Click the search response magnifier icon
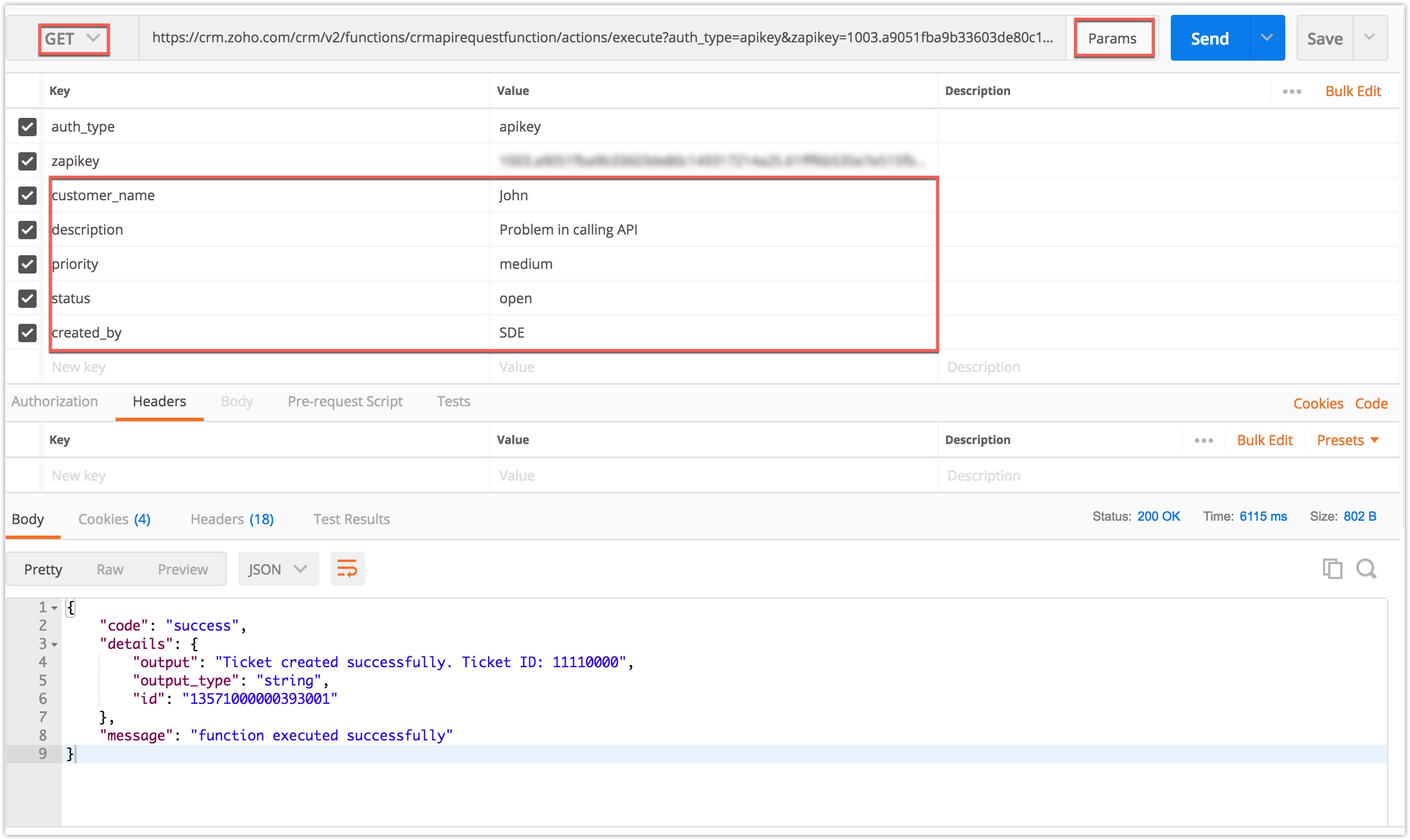This screenshot has width=1410, height=840. click(1367, 569)
